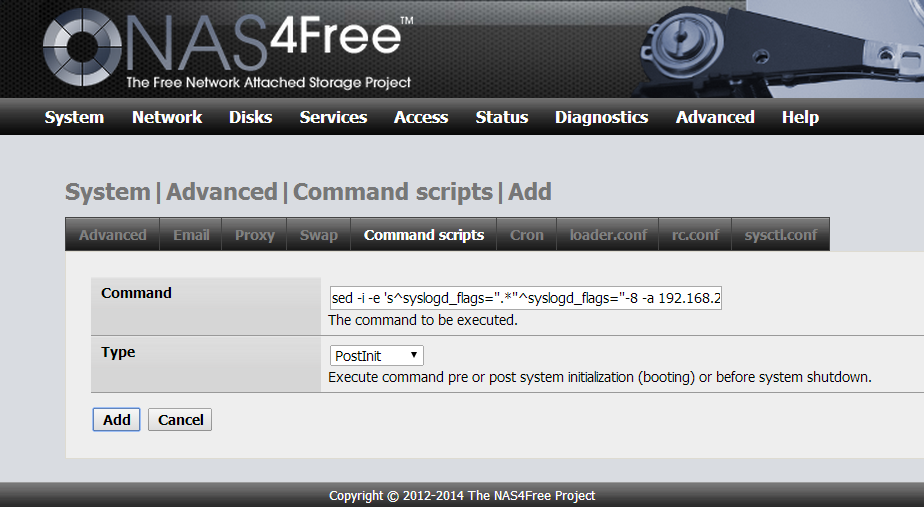Image resolution: width=924 pixels, height=507 pixels.
Task: Switch to the Proxy tab
Action: click(x=254, y=235)
